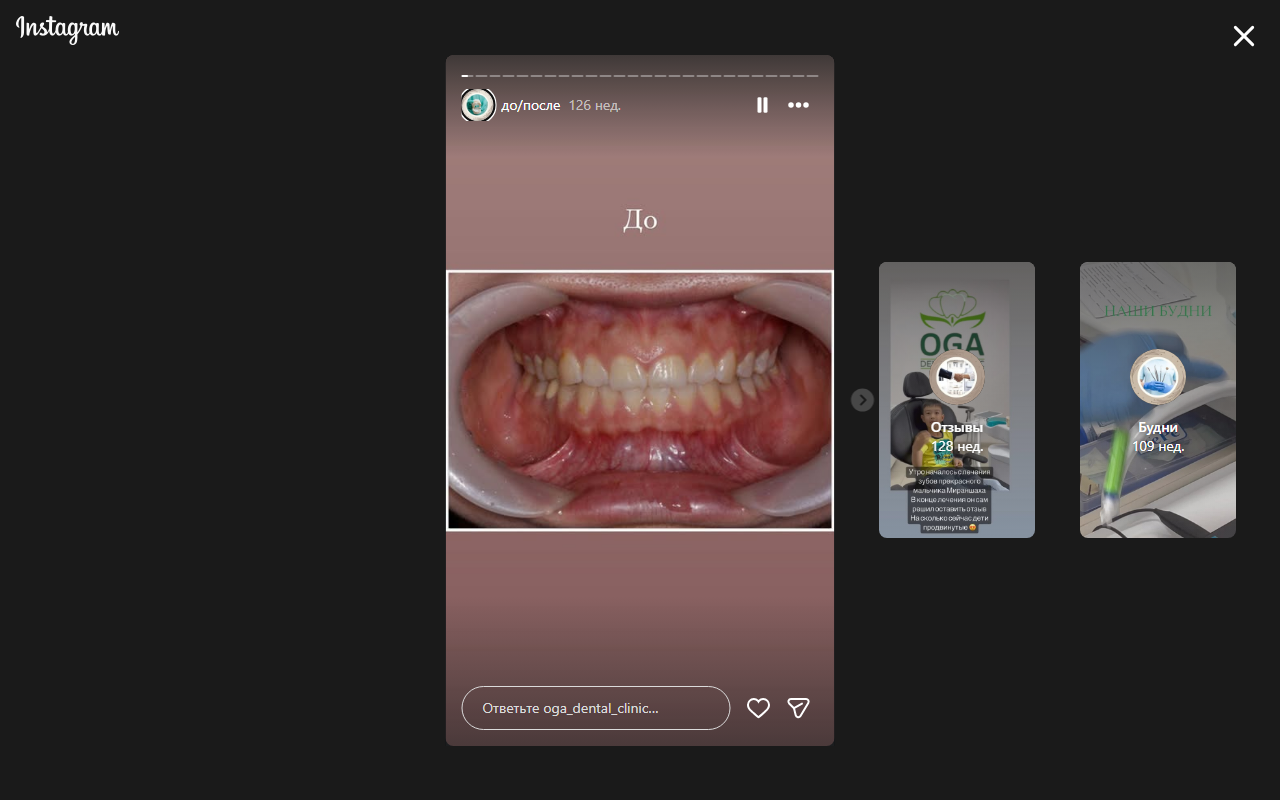Open the circular avatar on Отзывы preview
This screenshot has height=800, width=1280.
pyautogui.click(x=957, y=377)
